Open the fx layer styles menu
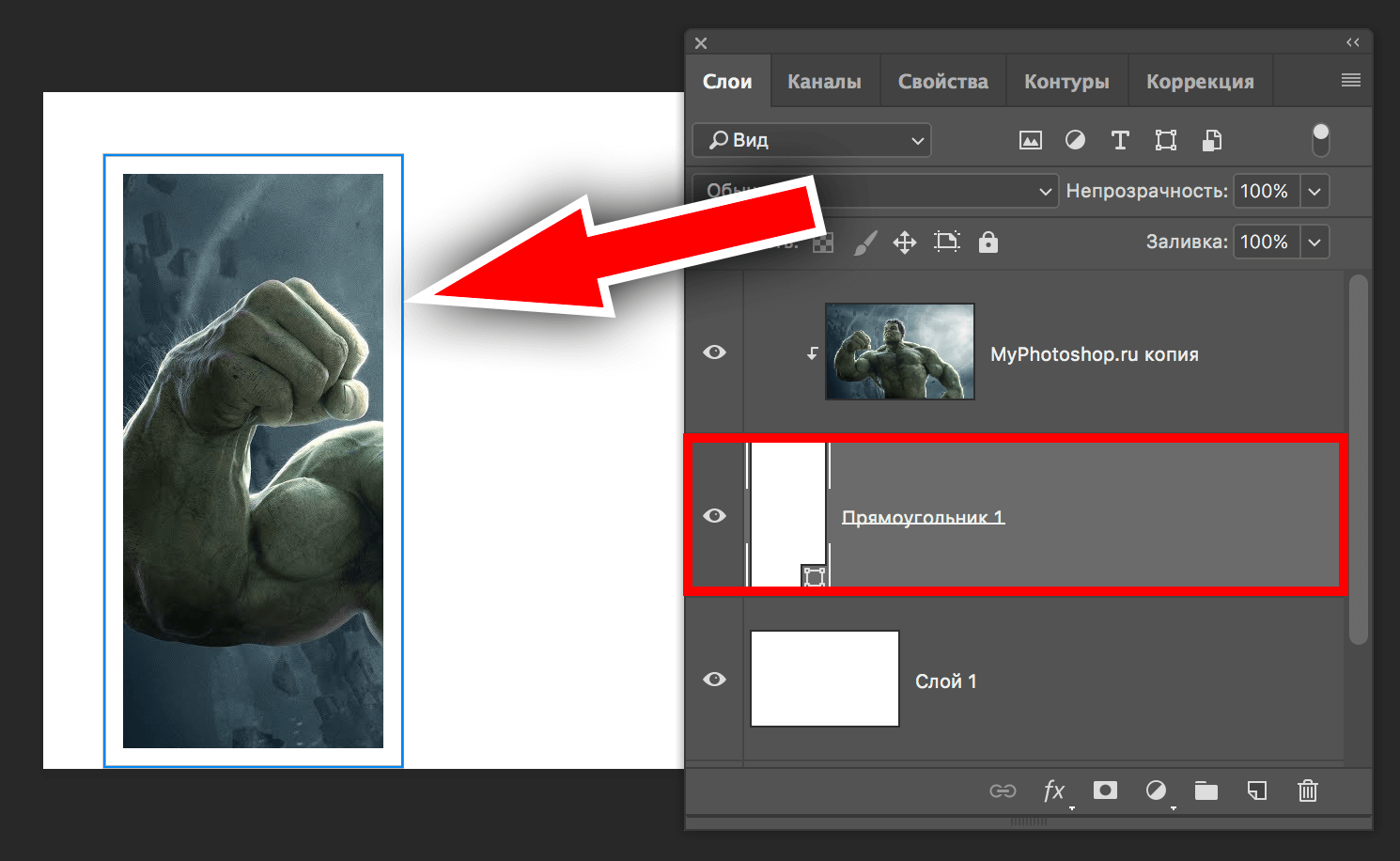Screen dimensions: 1400x861 point(1053,791)
